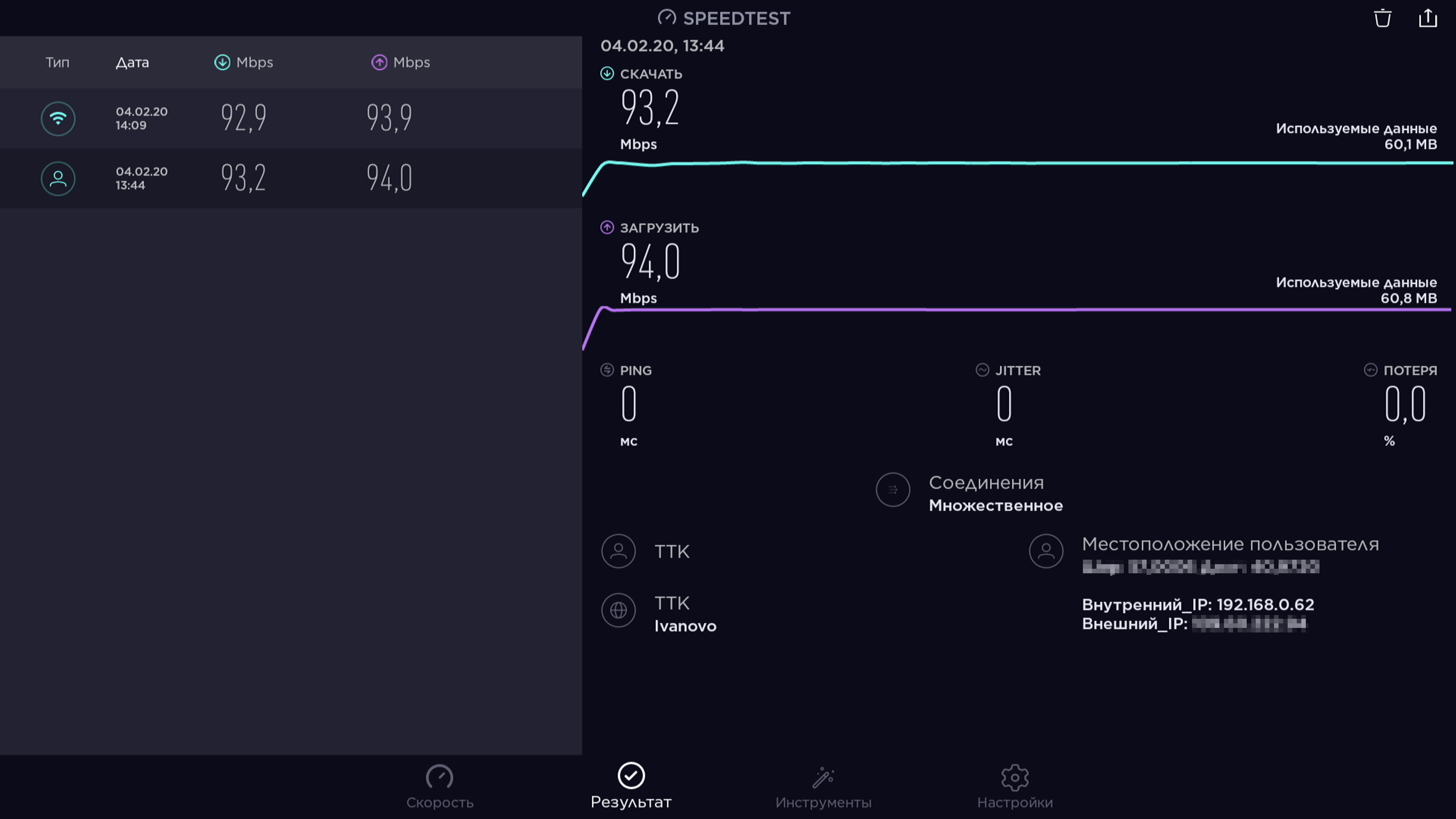The height and width of the screenshot is (819, 1456).
Task: Delete result using the trash icon
Action: point(1382,18)
